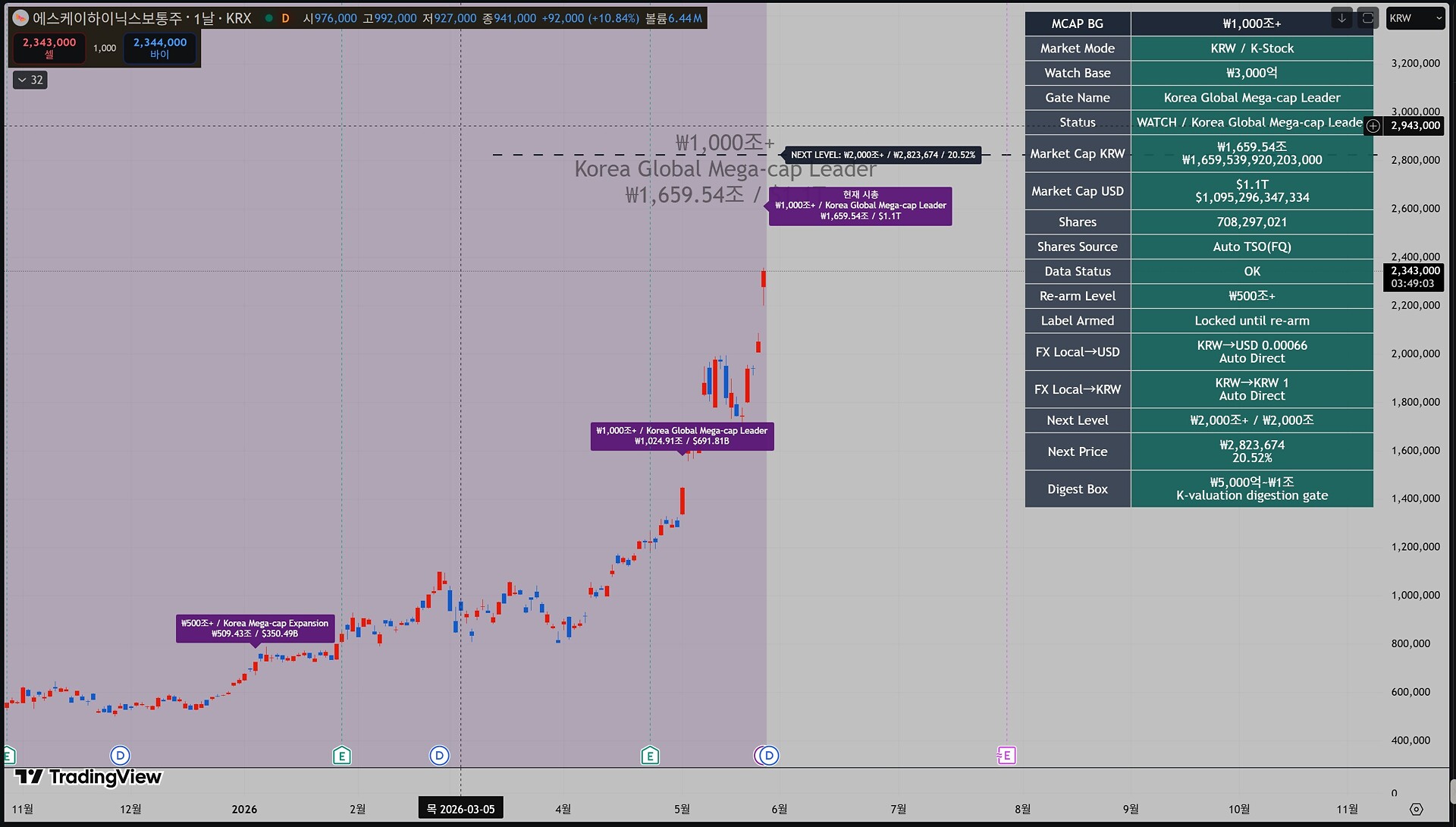Click the pink upcoming earnings E marker
The height and width of the screenshot is (827, 1456).
[x=1006, y=756]
